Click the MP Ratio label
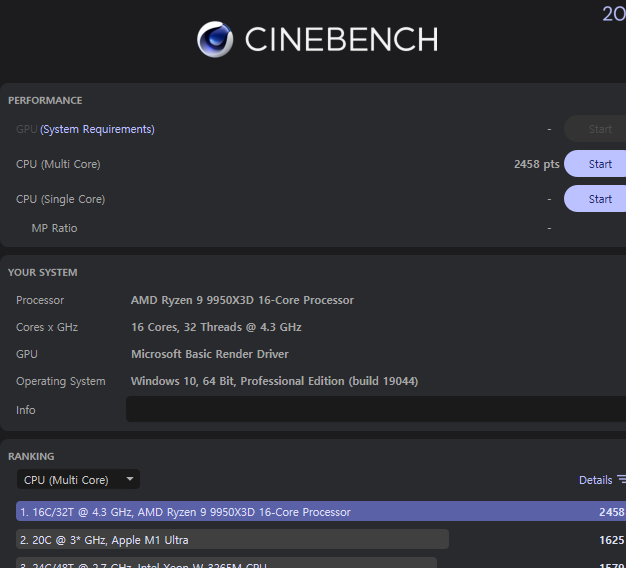626x568 pixels. pyautogui.click(x=54, y=228)
